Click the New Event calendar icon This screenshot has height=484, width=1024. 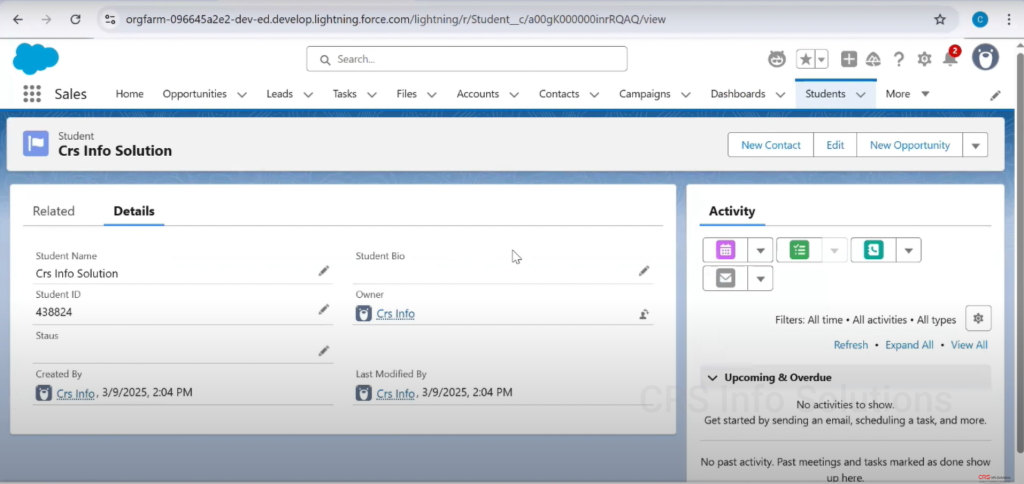(x=726, y=250)
